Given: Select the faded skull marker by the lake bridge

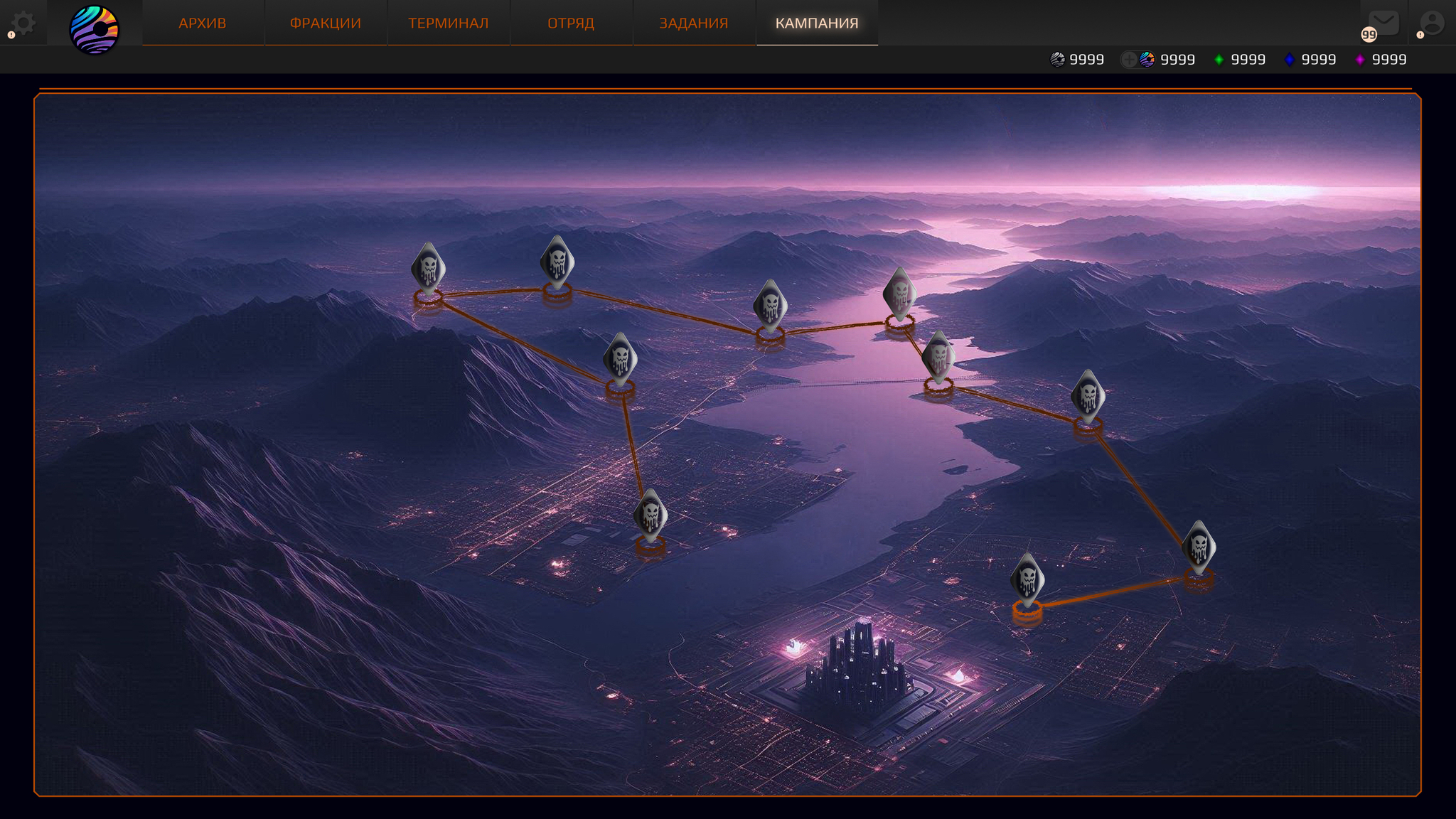Looking at the screenshot, I should pos(938,358).
